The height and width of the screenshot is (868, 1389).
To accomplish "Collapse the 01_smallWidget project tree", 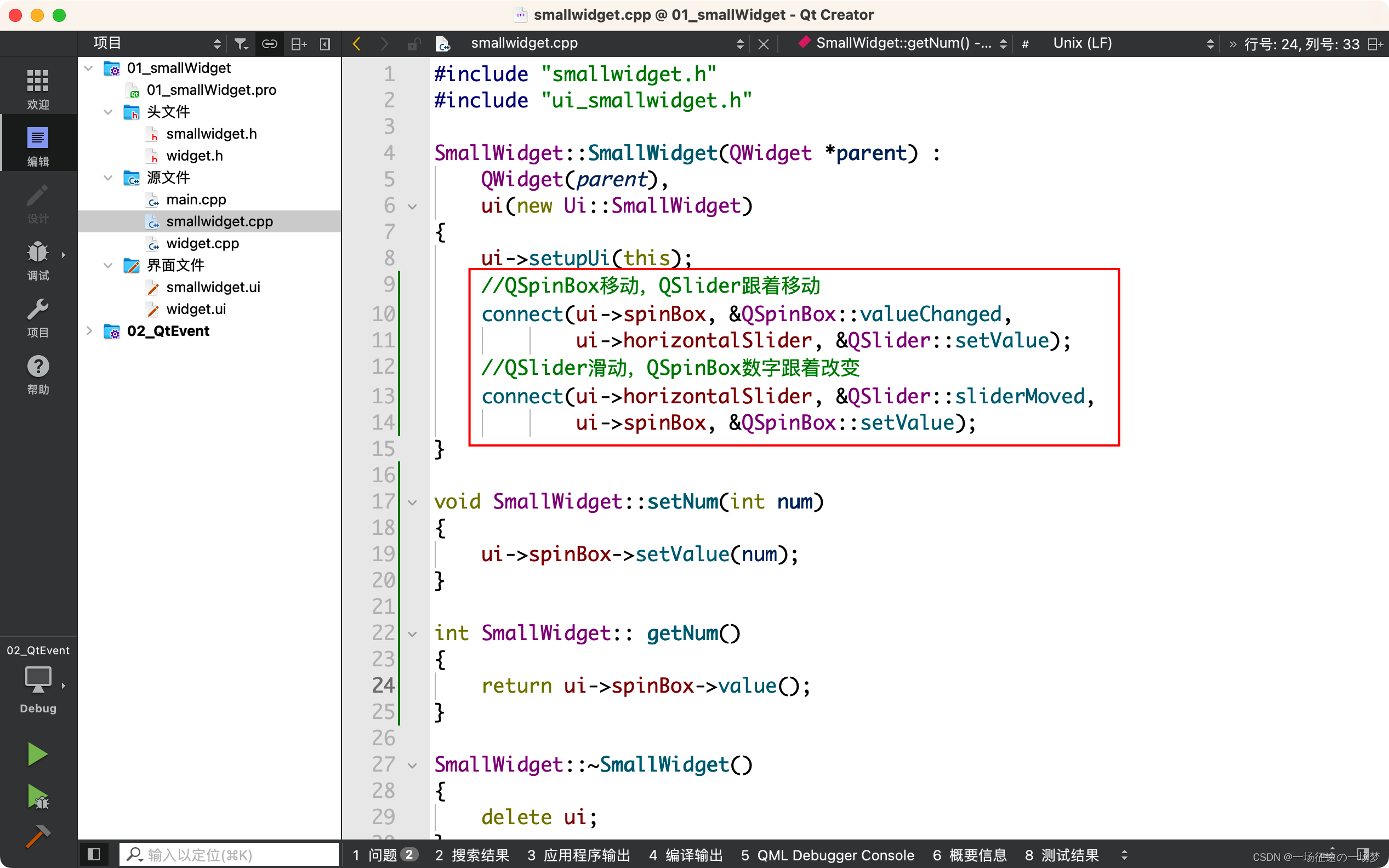I will (89, 68).
